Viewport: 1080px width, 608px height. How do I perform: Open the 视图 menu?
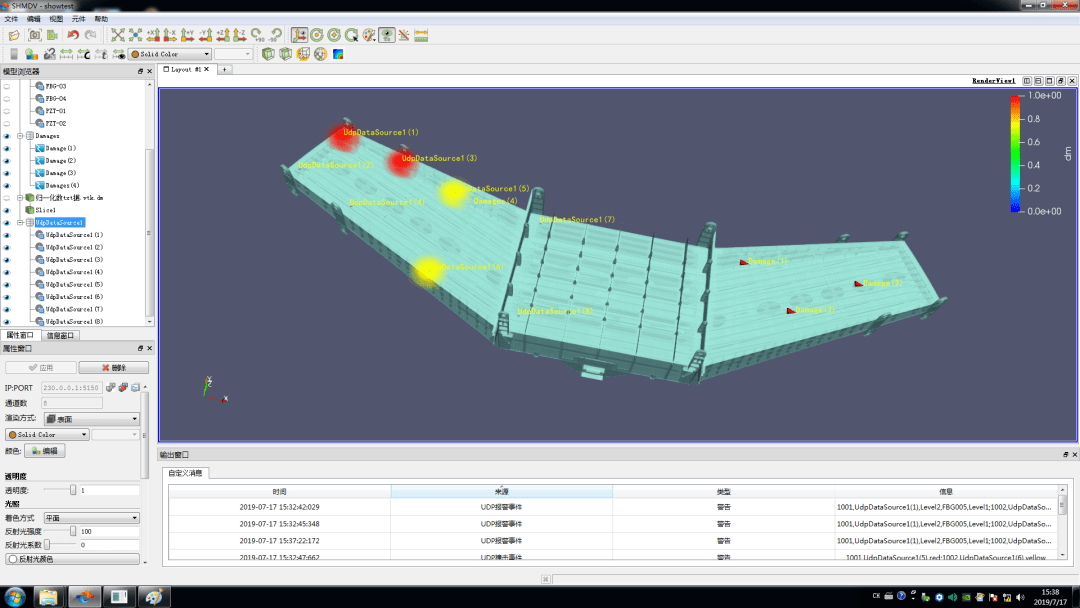coord(56,19)
